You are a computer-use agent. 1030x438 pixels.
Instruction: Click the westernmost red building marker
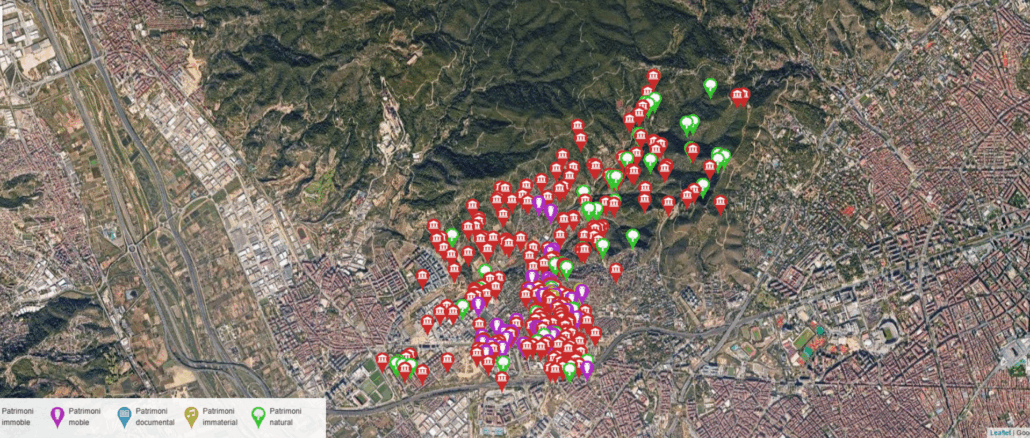click(381, 361)
